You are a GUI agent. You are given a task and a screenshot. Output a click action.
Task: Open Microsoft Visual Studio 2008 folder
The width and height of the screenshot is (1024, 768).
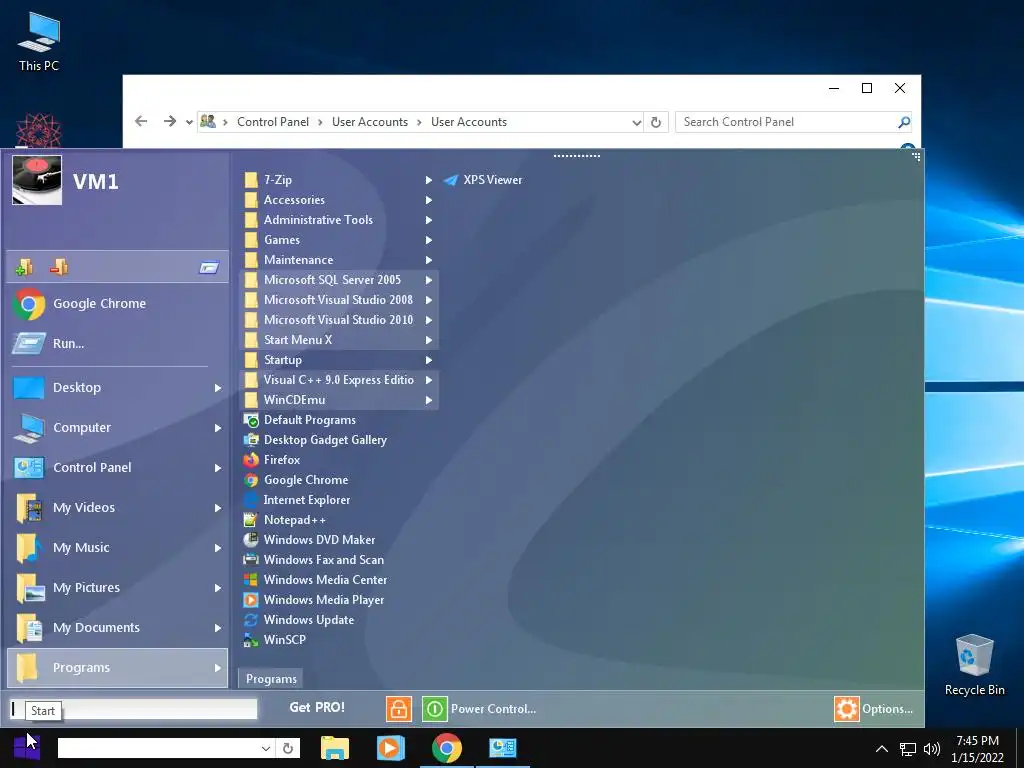click(339, 300)
